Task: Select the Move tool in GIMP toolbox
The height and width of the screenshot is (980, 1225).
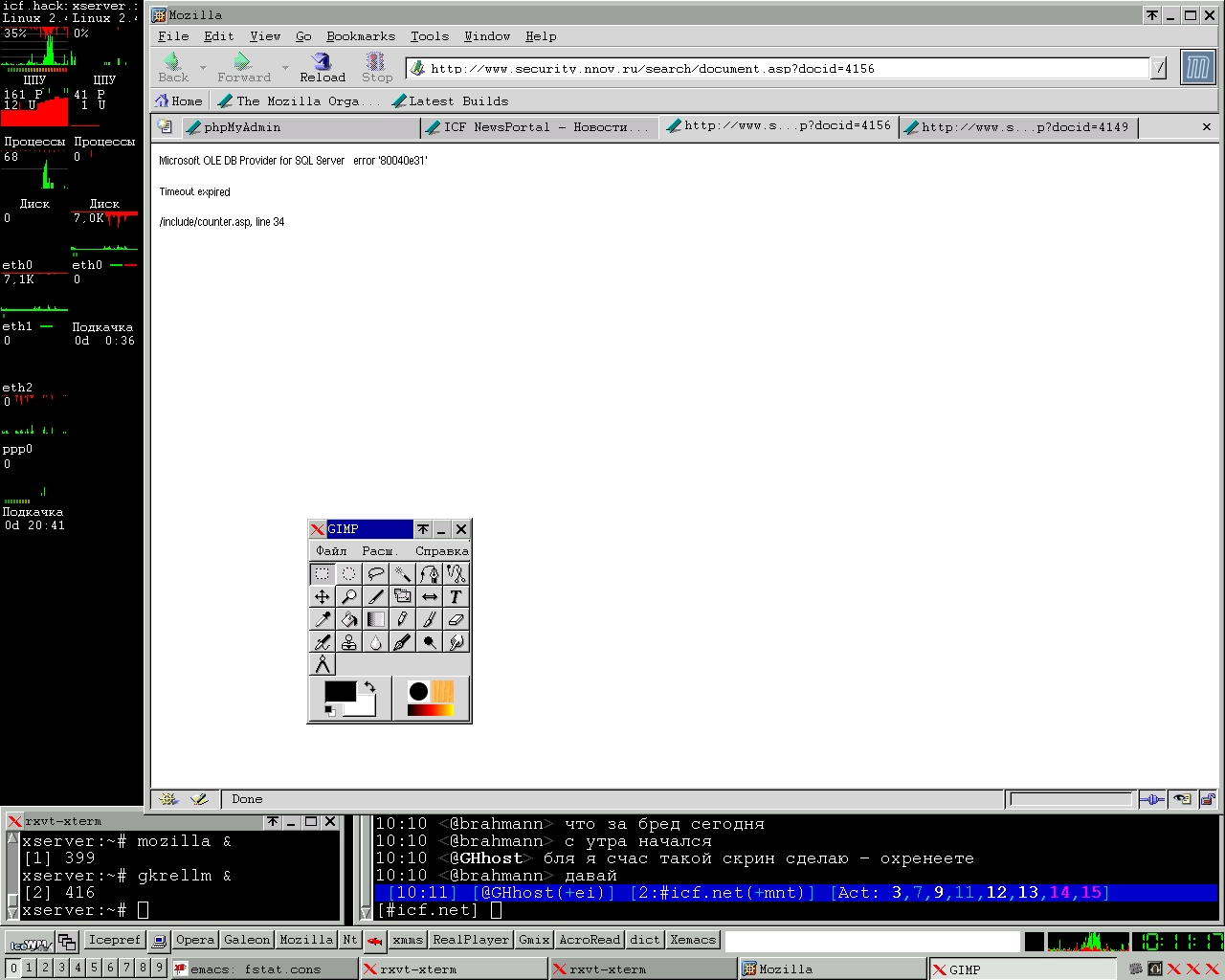Action: click(x=323, y=596)
